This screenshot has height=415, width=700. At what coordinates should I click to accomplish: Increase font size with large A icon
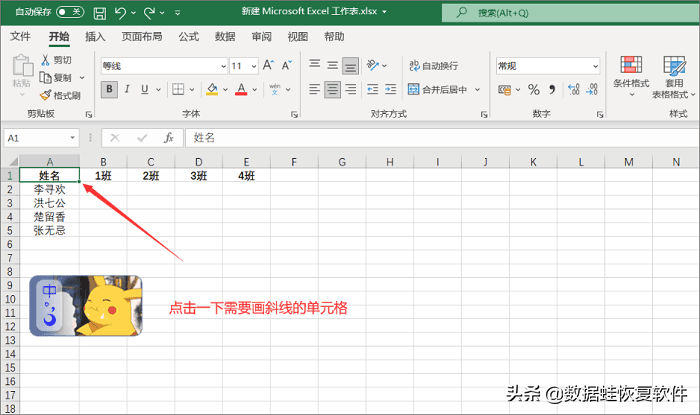[268, 65]
